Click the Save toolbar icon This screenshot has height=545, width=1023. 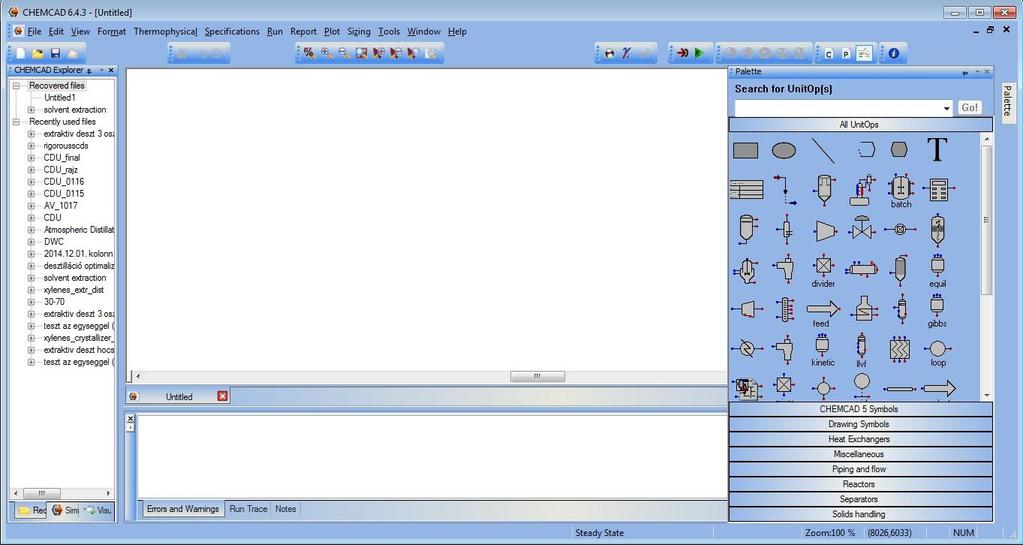click(x=55, y=54)
